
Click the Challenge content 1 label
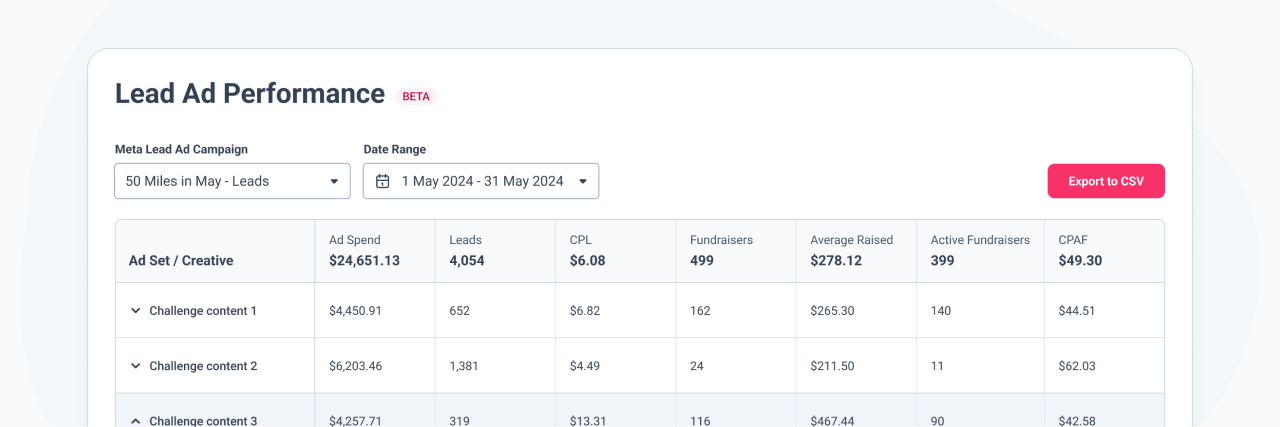pyautogui.click(x=203, y=311)
